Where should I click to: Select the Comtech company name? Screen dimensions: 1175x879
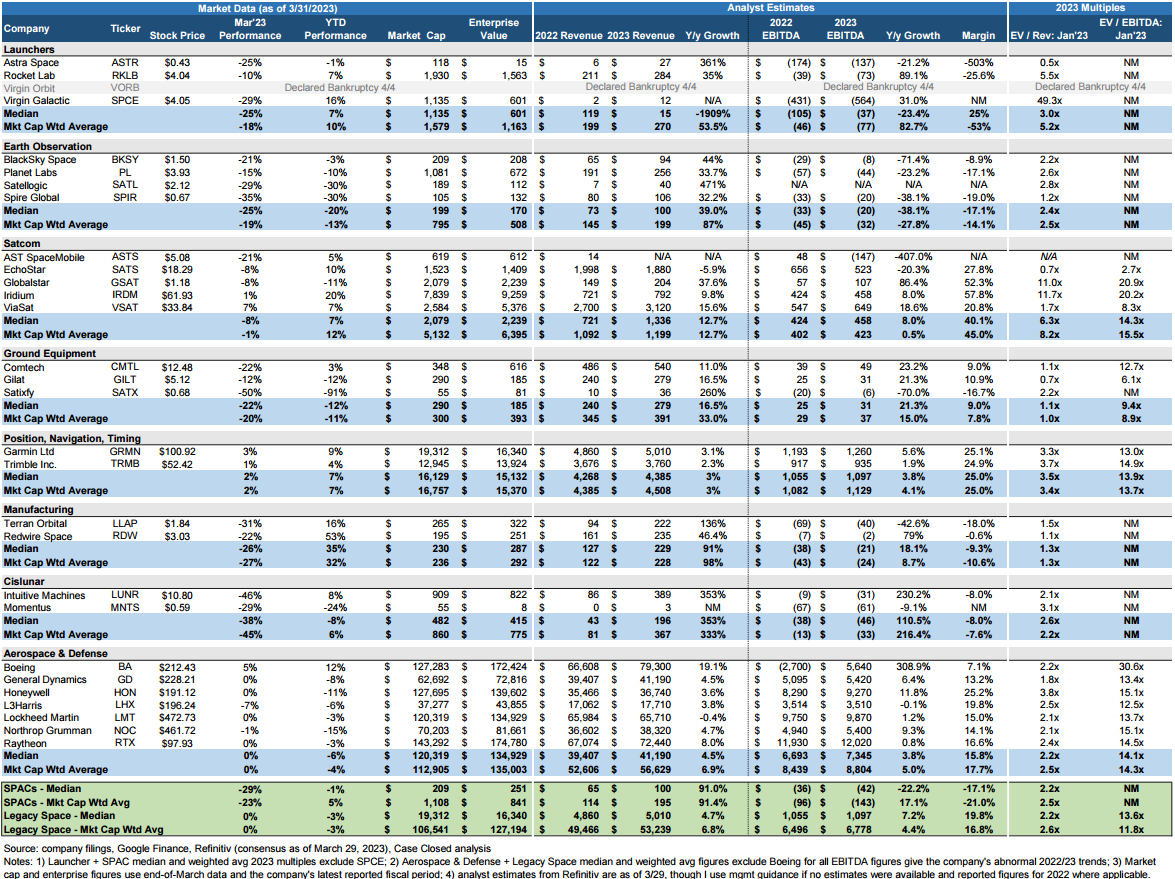[x=24, y=367]
